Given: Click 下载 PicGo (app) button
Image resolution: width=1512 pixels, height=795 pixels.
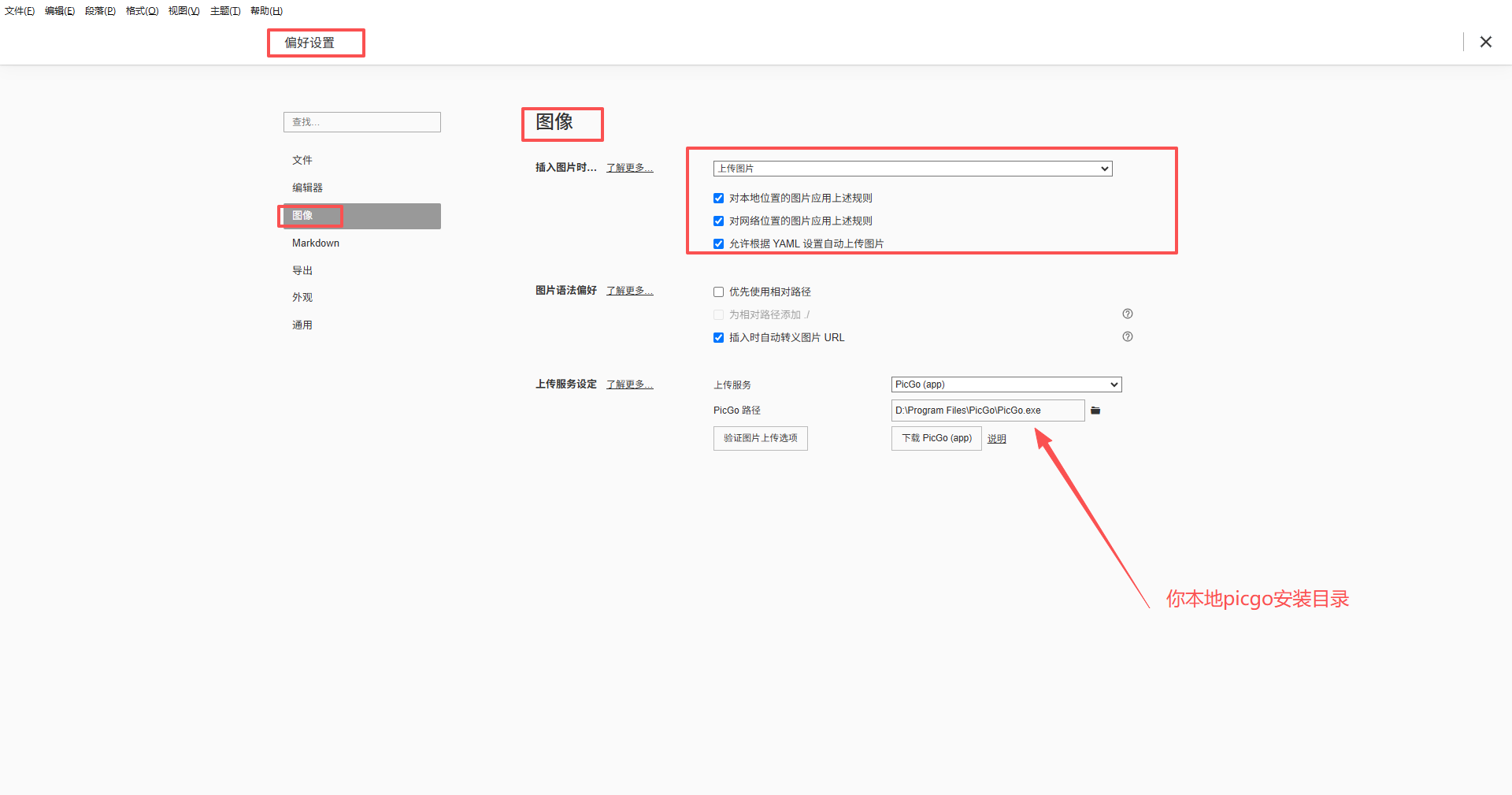Looking at the screenshot, I should coord(936,438).
